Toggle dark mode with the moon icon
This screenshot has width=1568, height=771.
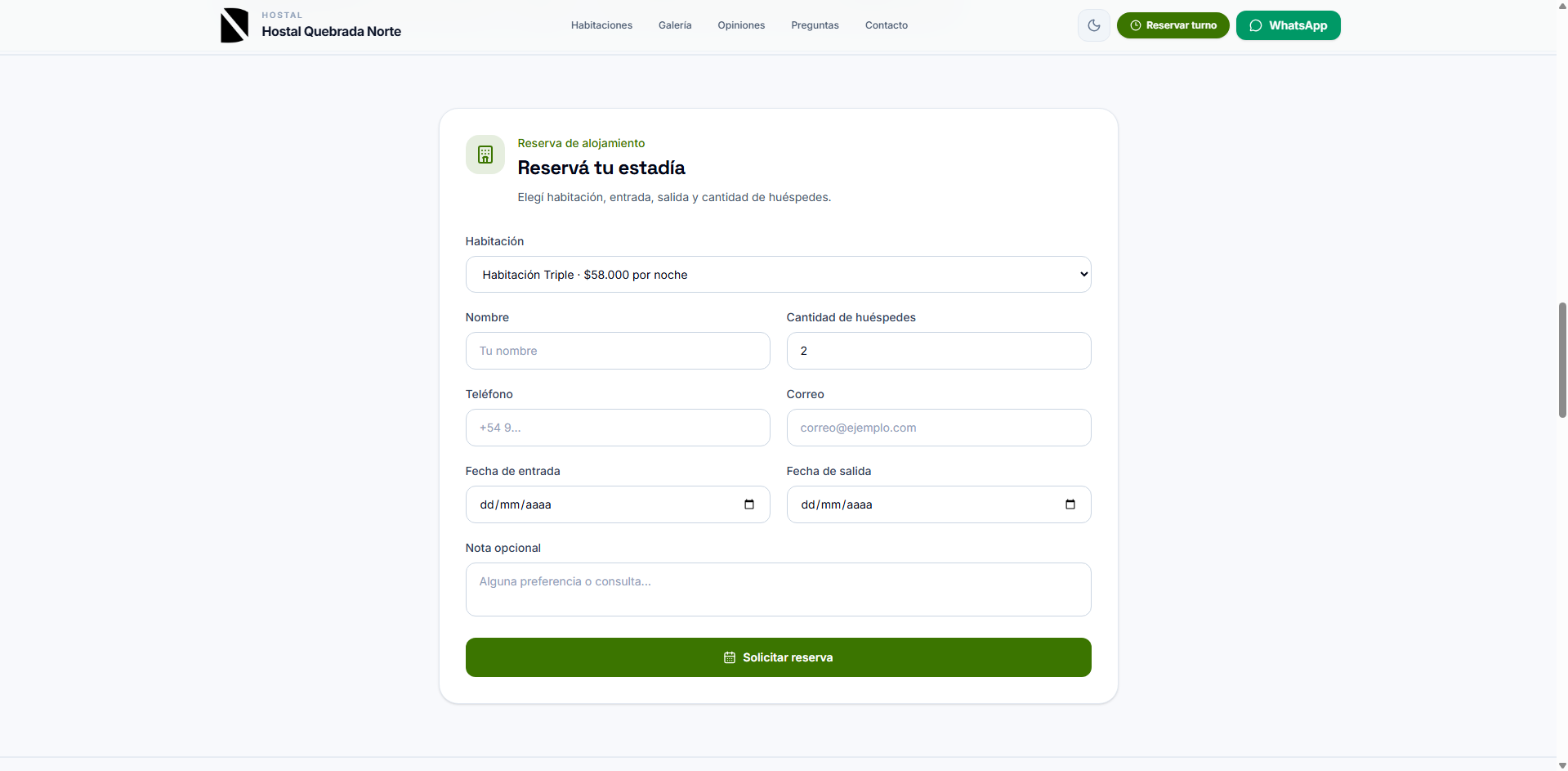(1094, 25)
